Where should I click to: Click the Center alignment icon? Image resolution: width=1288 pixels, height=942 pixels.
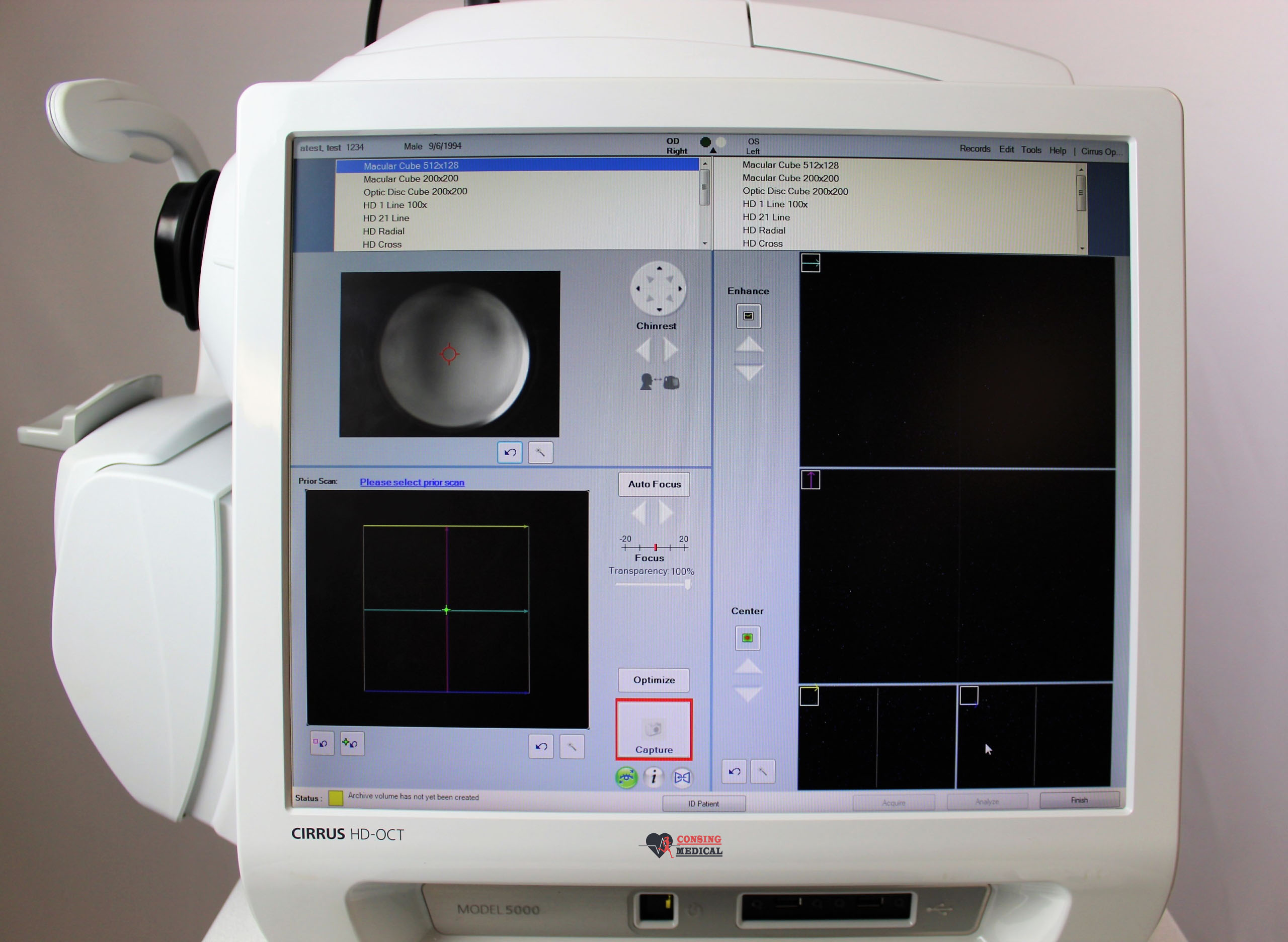(x=748, y=638)
